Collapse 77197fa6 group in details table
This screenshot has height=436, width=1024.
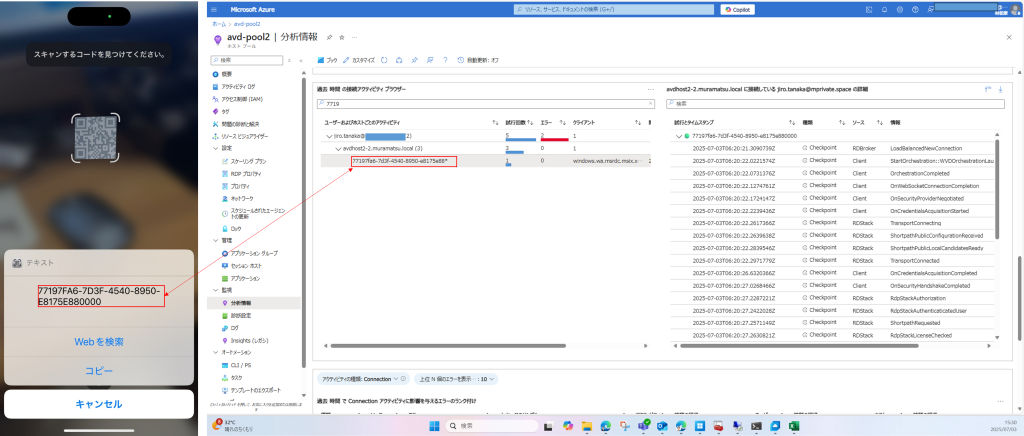[679, 136]
